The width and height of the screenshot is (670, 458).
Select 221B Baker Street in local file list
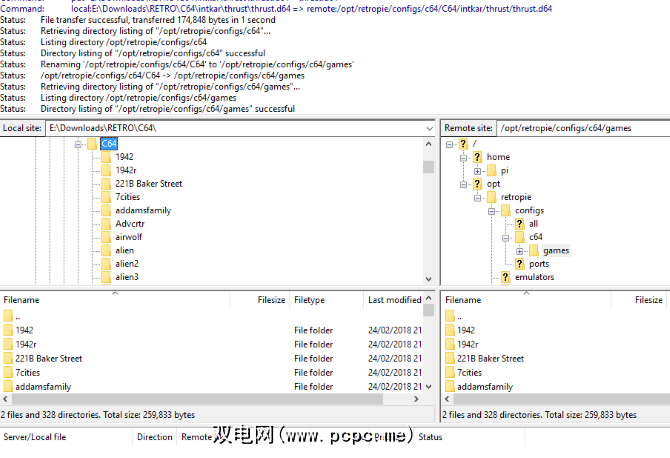click(x=48, y=358)
